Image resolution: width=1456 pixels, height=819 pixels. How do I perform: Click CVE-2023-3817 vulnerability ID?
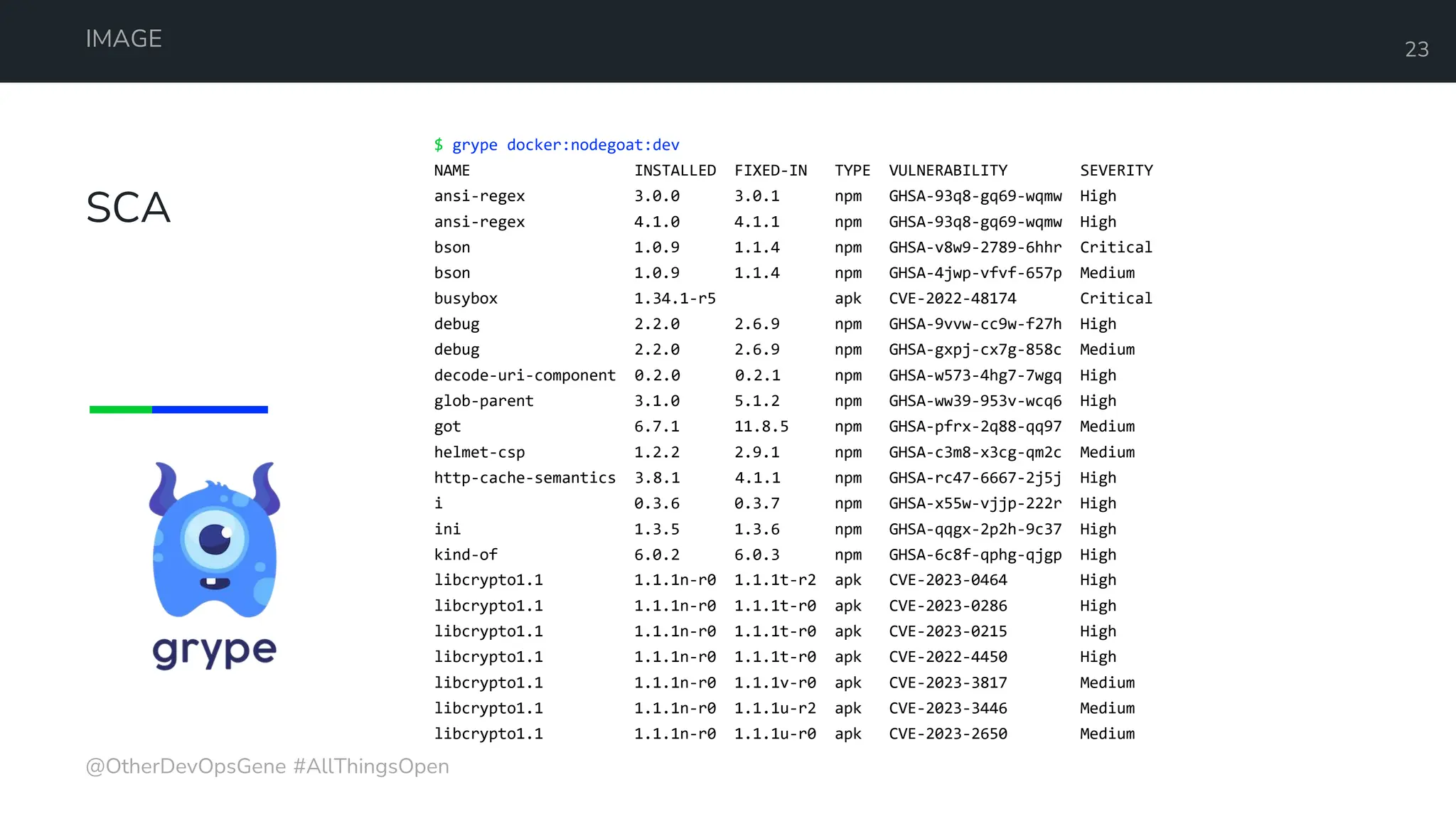(948, 682)
